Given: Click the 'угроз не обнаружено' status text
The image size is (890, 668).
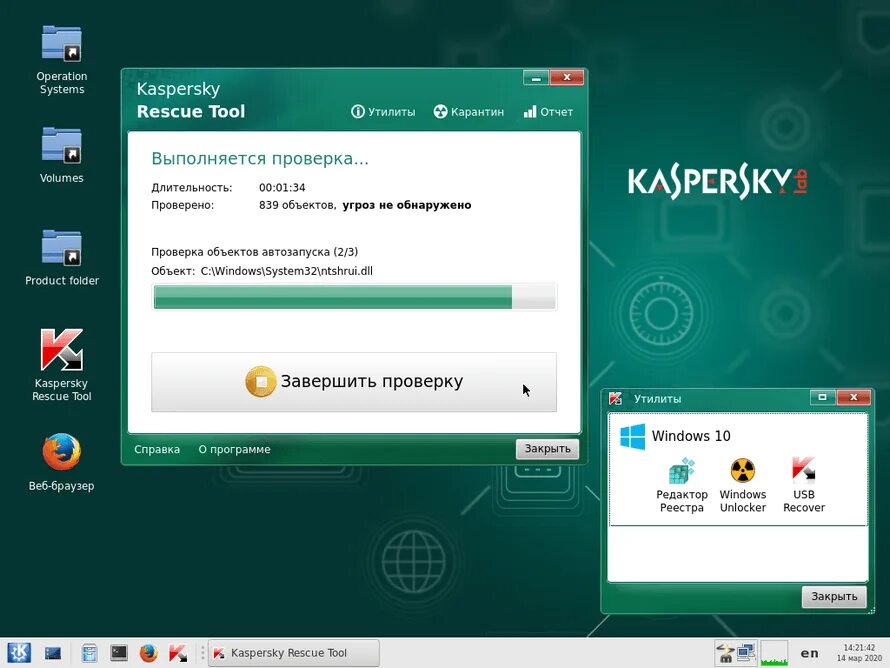Looking at the screenshot, I should pos(407,205).
